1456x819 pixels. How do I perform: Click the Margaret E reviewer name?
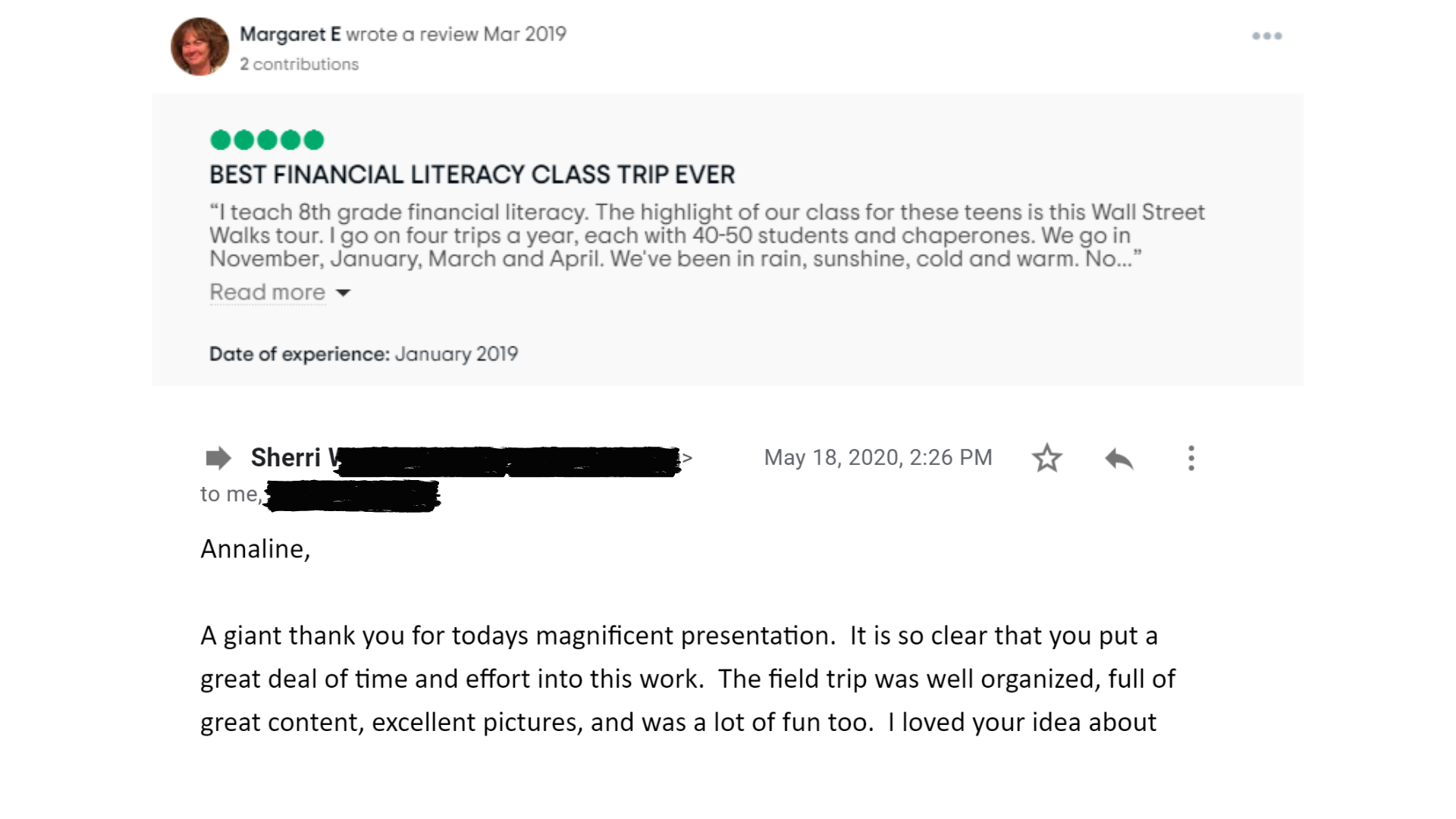290,34
